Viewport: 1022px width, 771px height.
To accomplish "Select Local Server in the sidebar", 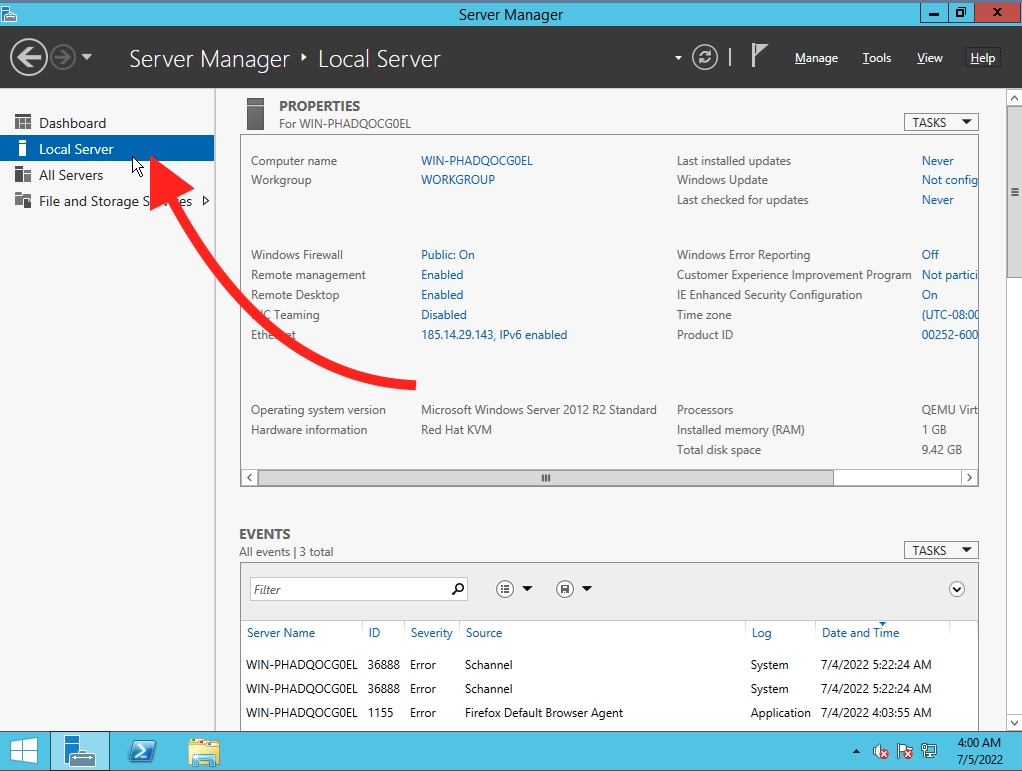I will pos(107,149).
